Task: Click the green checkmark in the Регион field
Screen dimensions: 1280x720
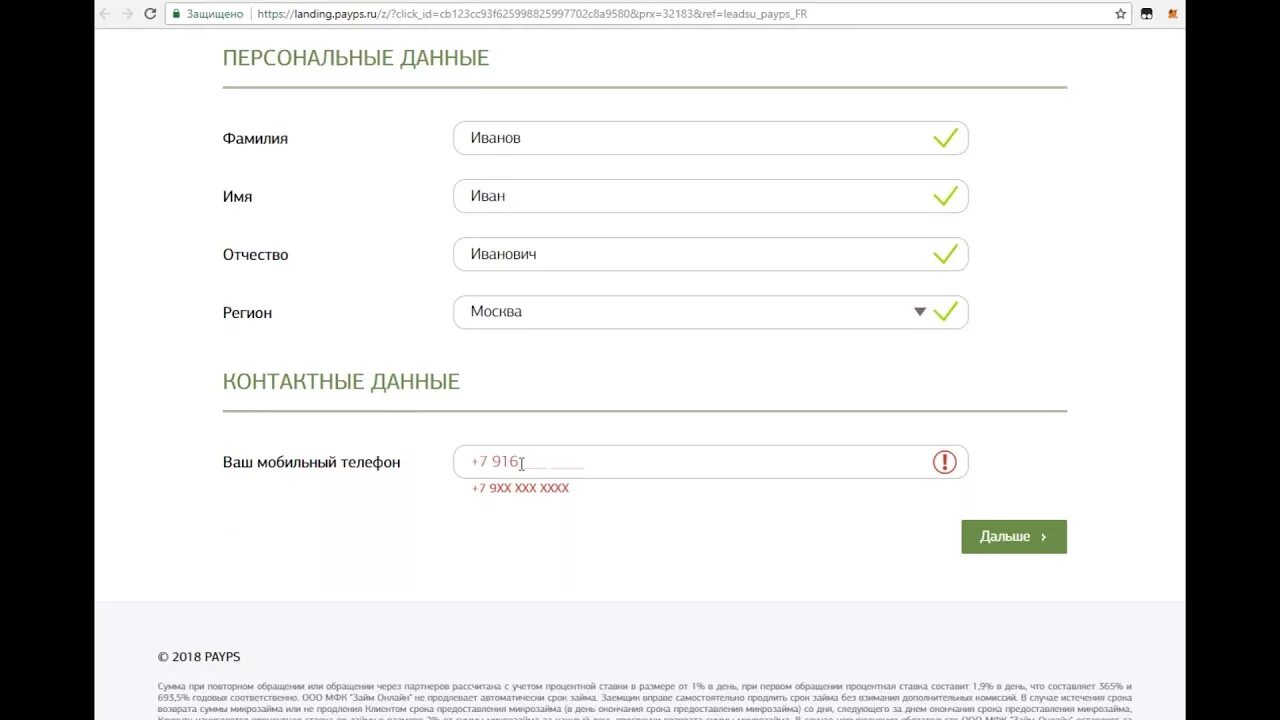Action: pos(945,311)
